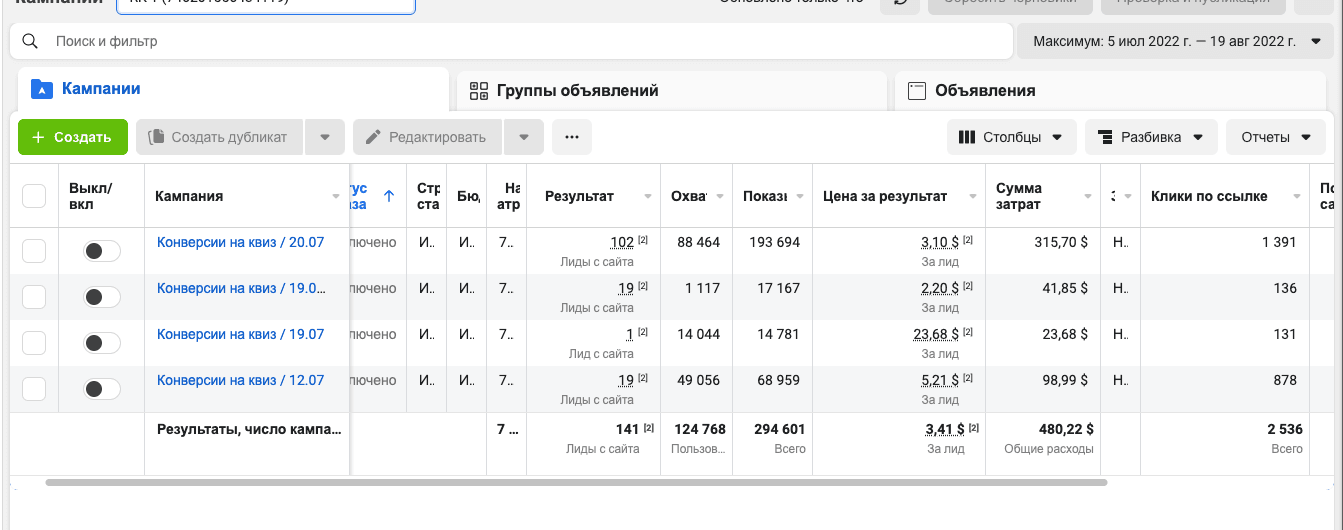Open the three-dots more actions button
Screen dimensions: 1343x530
pos(572,137)
